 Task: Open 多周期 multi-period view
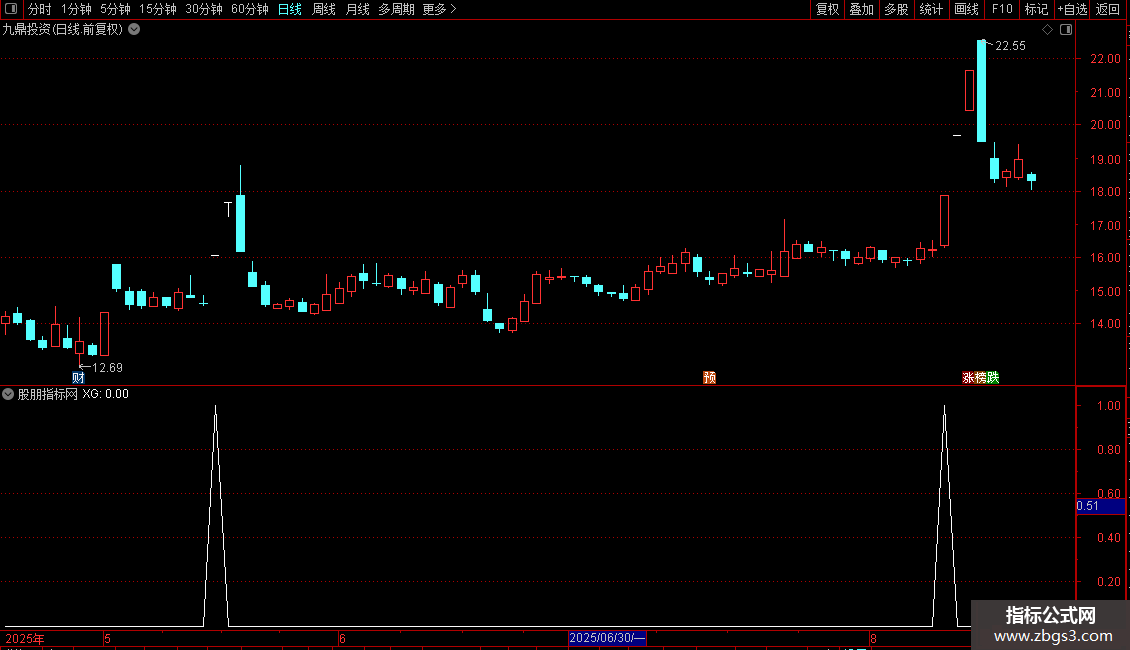(396, 9)
